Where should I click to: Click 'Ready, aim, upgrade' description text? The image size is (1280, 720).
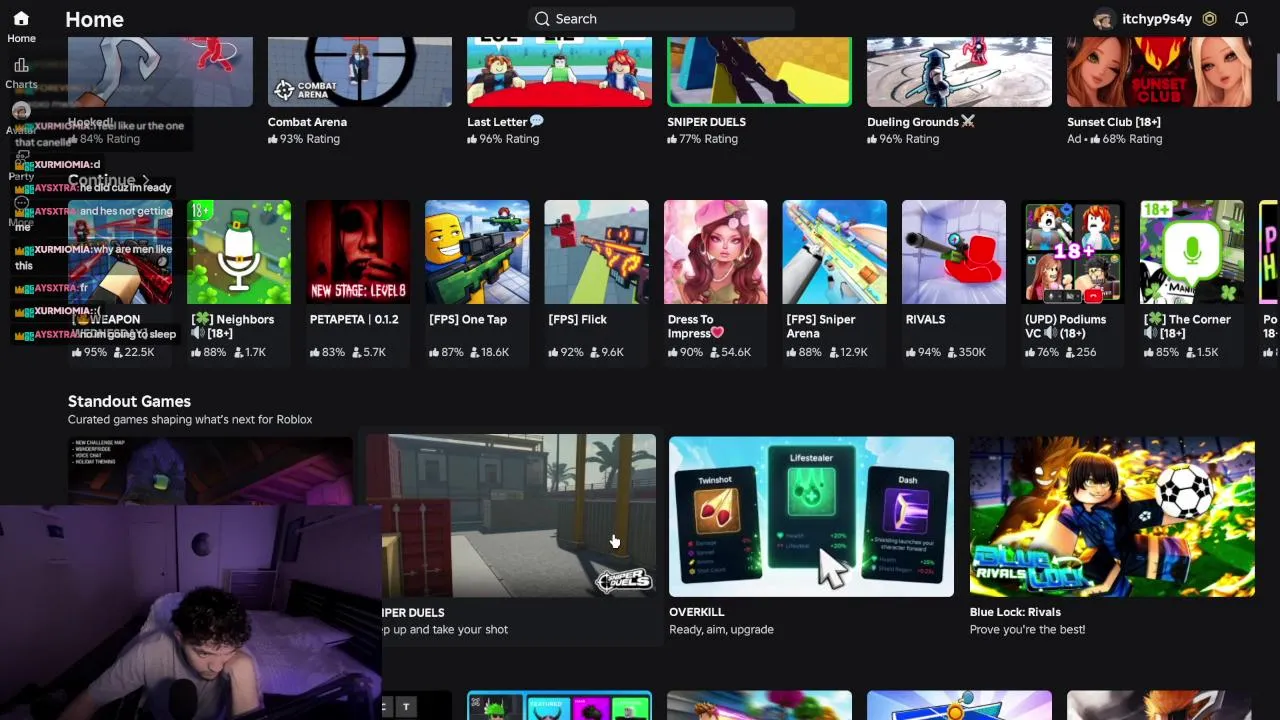click(721, 629)
